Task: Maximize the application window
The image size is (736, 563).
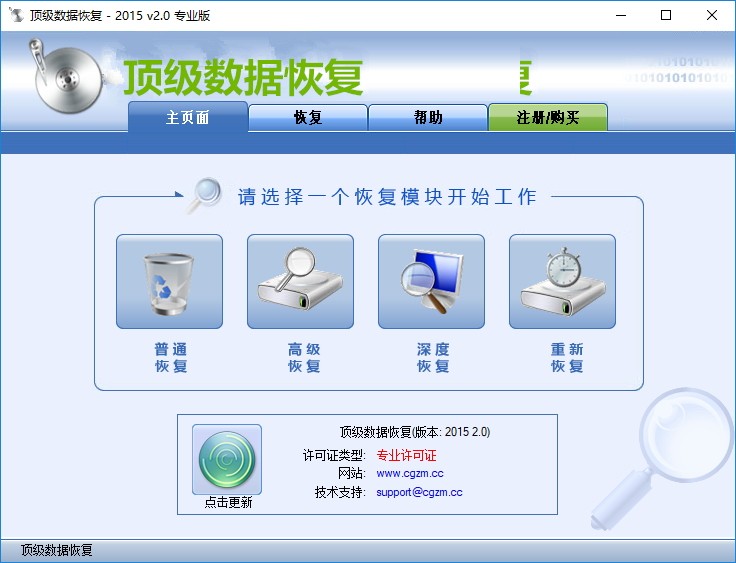Action: (666, 15)
